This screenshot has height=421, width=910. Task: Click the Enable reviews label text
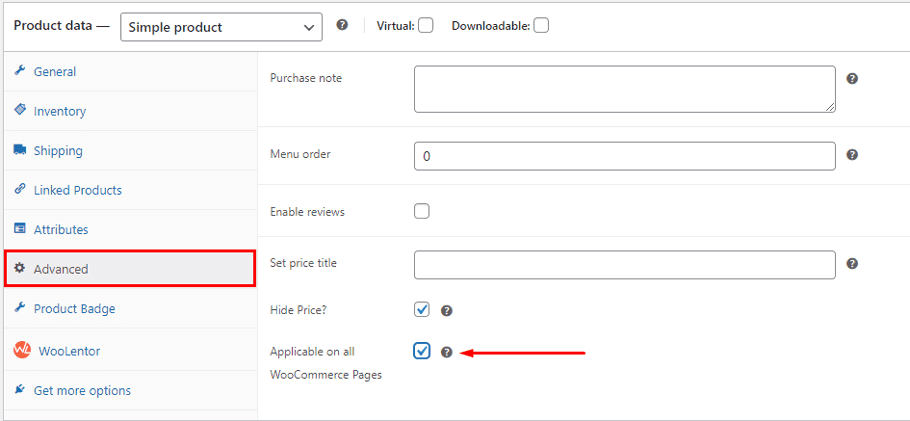307,212
